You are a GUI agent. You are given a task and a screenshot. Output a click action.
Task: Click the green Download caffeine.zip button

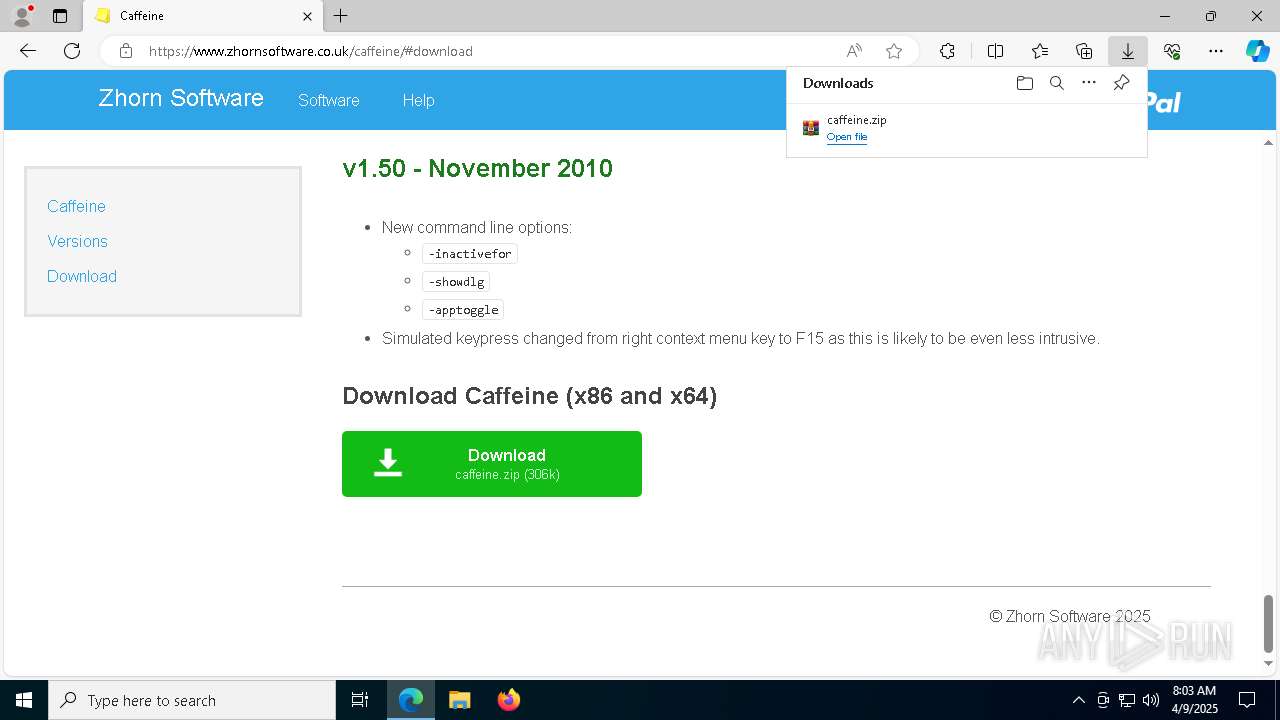492,464
